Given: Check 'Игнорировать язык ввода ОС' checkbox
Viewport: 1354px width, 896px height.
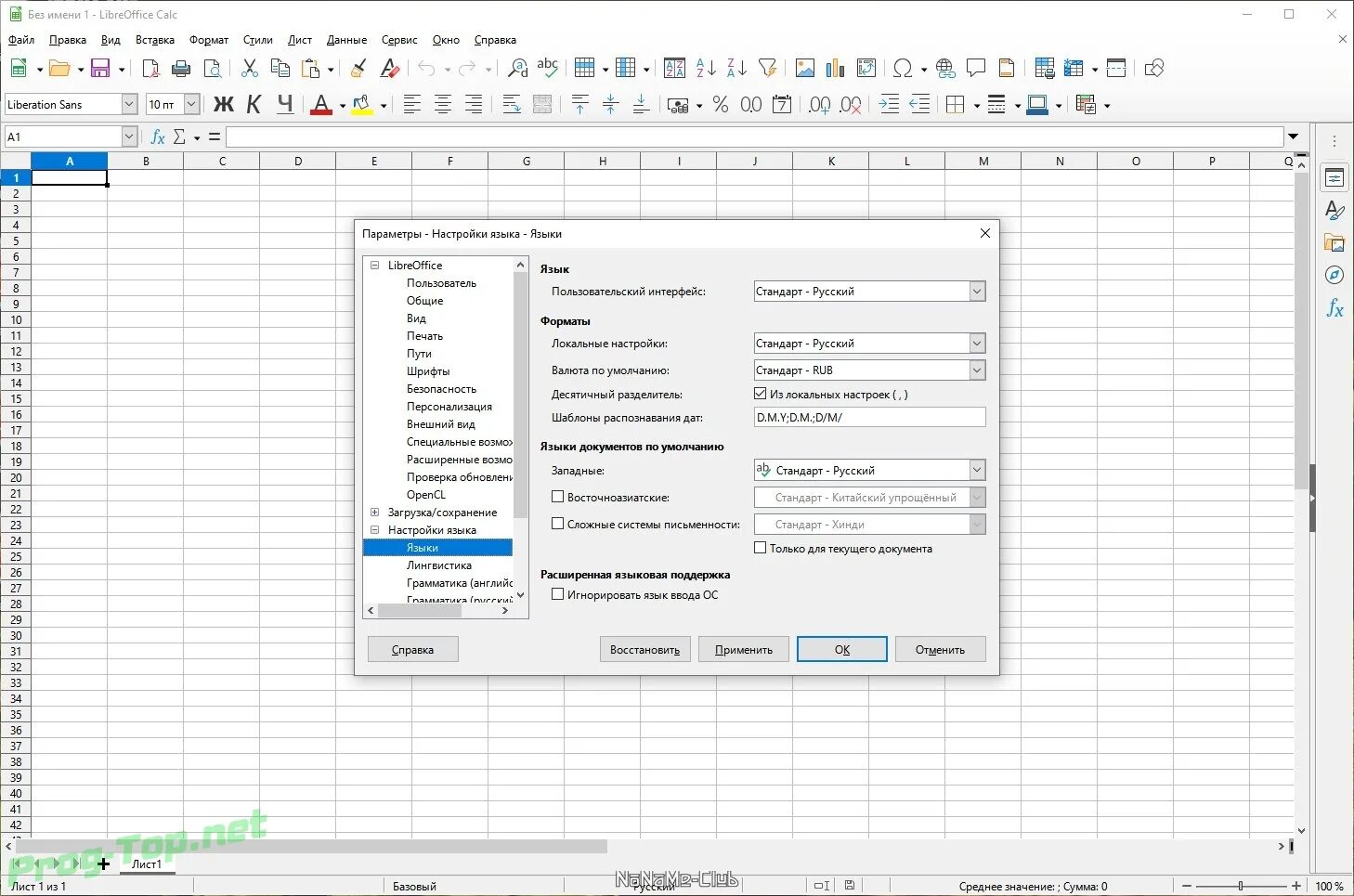Looking at the screenshot, I should [557, 594].
